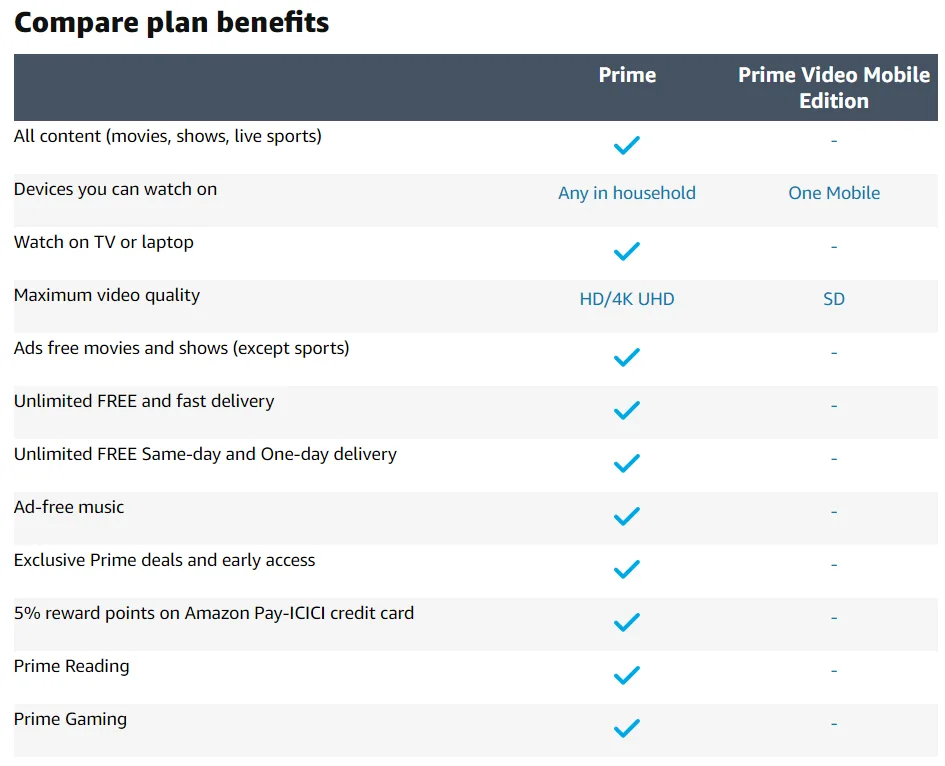Click the checkmark for Unlimited FREE and fast delivery
945x766 pixels.
[x=626, y=411]
